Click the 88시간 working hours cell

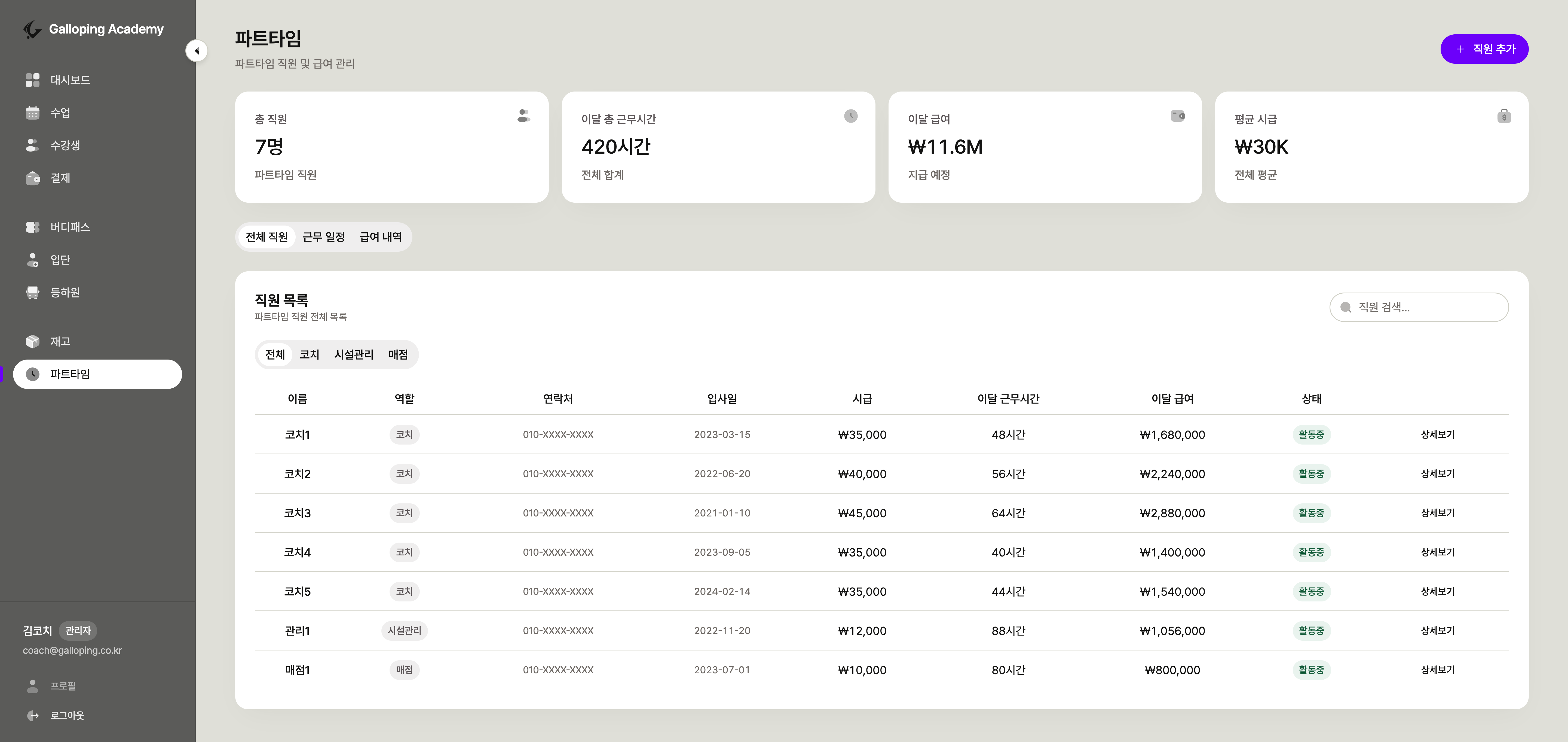point(1008,631)
